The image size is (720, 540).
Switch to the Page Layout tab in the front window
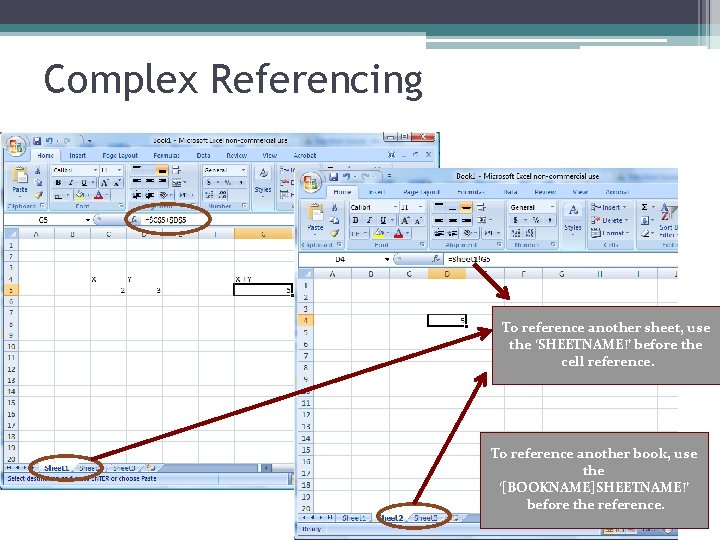[421, 192]
